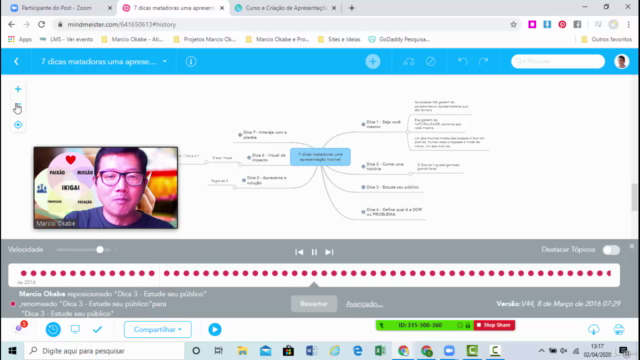Bookmark page with star icon
The height and width of the screenshot is (360, 640).
[x=513, y=24]
